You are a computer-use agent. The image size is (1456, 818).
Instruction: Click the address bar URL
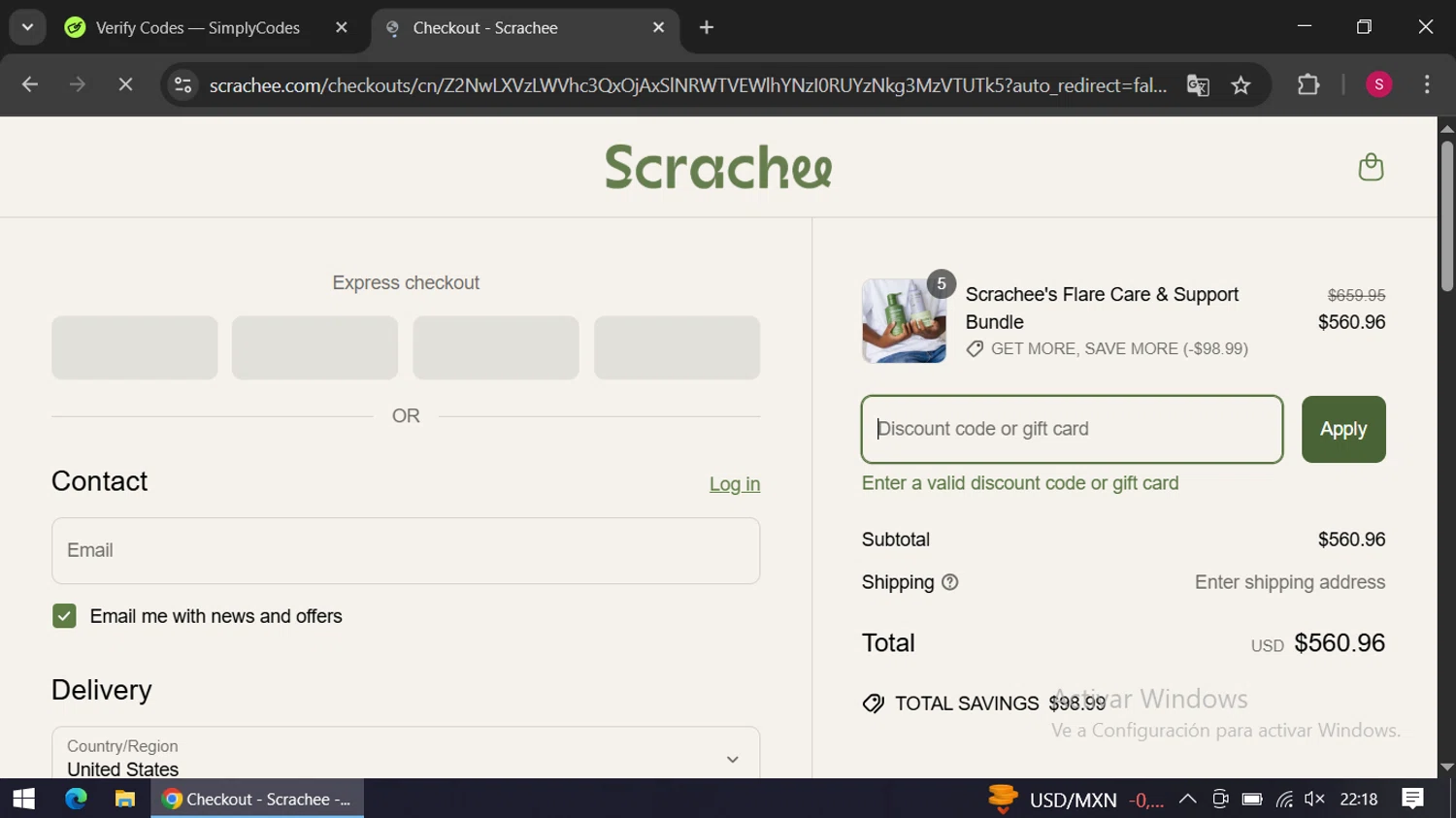coord(688,85)
